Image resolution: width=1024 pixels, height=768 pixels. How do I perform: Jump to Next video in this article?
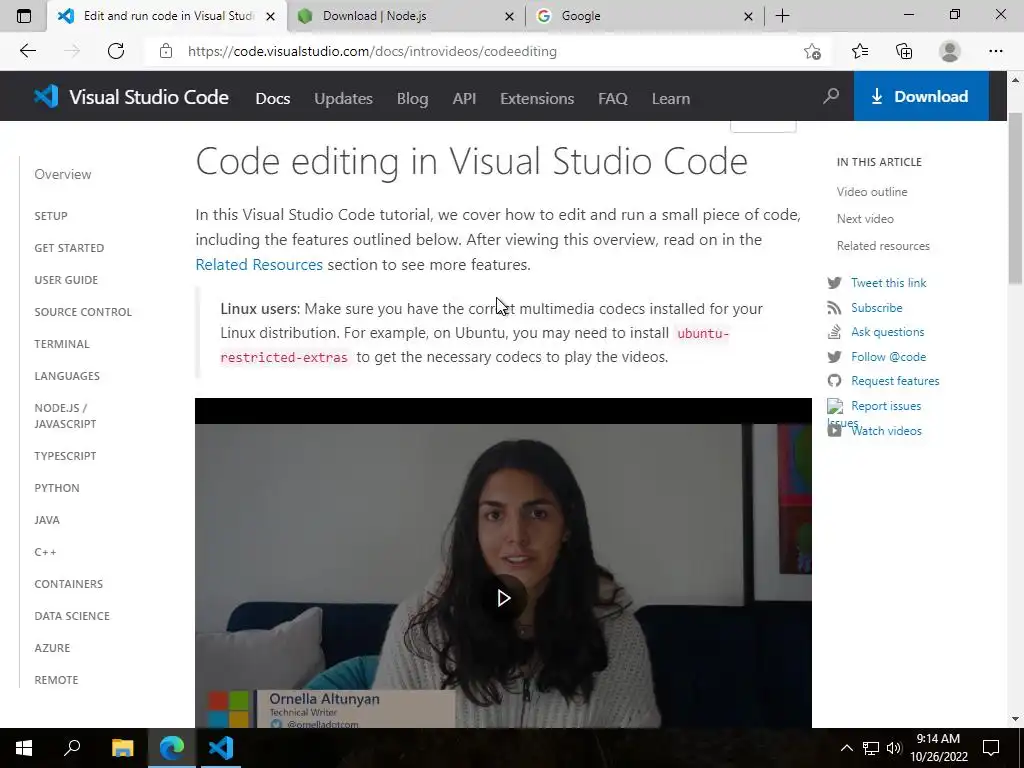tap(865, 219)
